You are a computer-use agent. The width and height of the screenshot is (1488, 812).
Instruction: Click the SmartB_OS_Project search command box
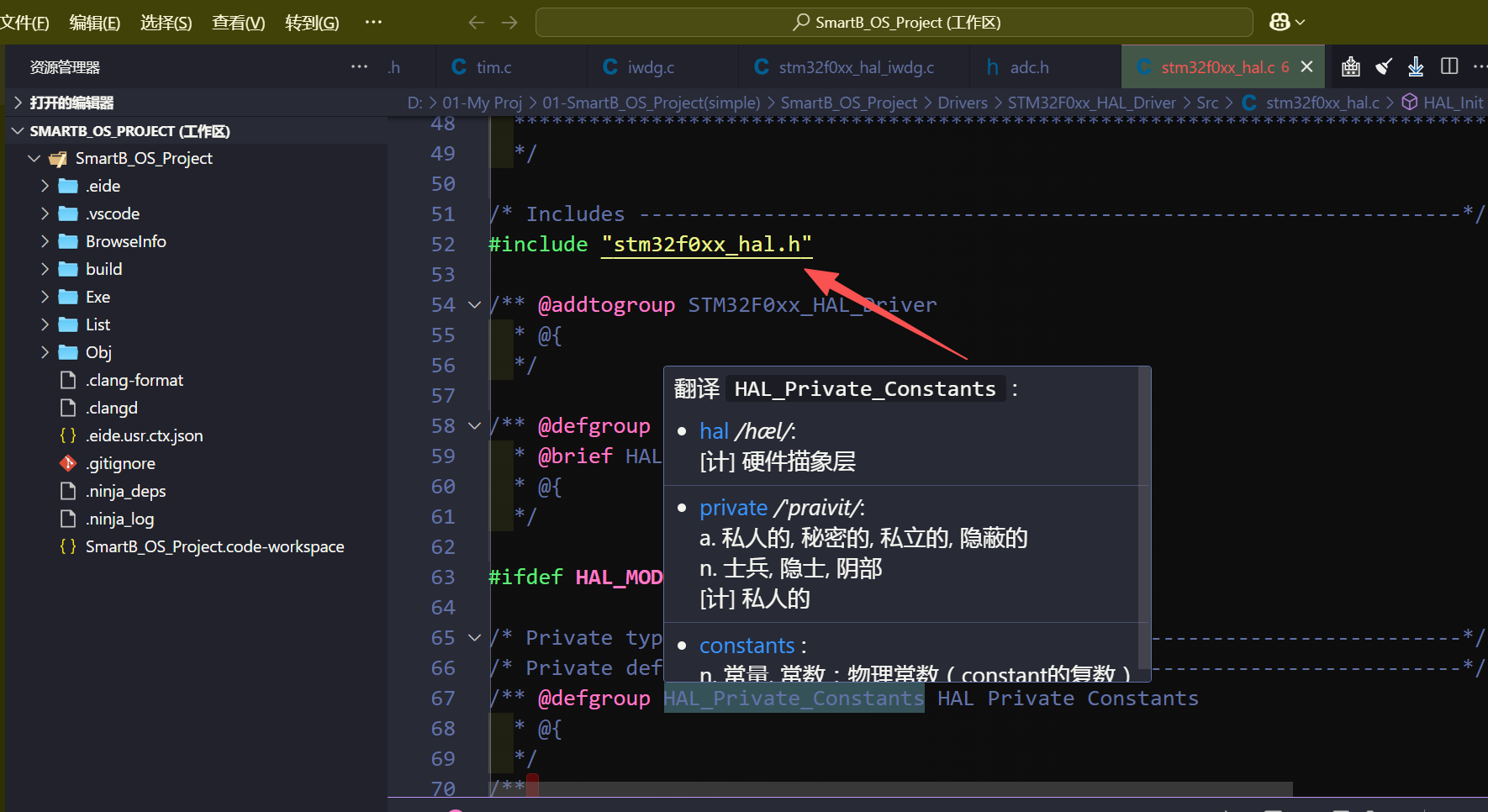(x=894, y=23)
